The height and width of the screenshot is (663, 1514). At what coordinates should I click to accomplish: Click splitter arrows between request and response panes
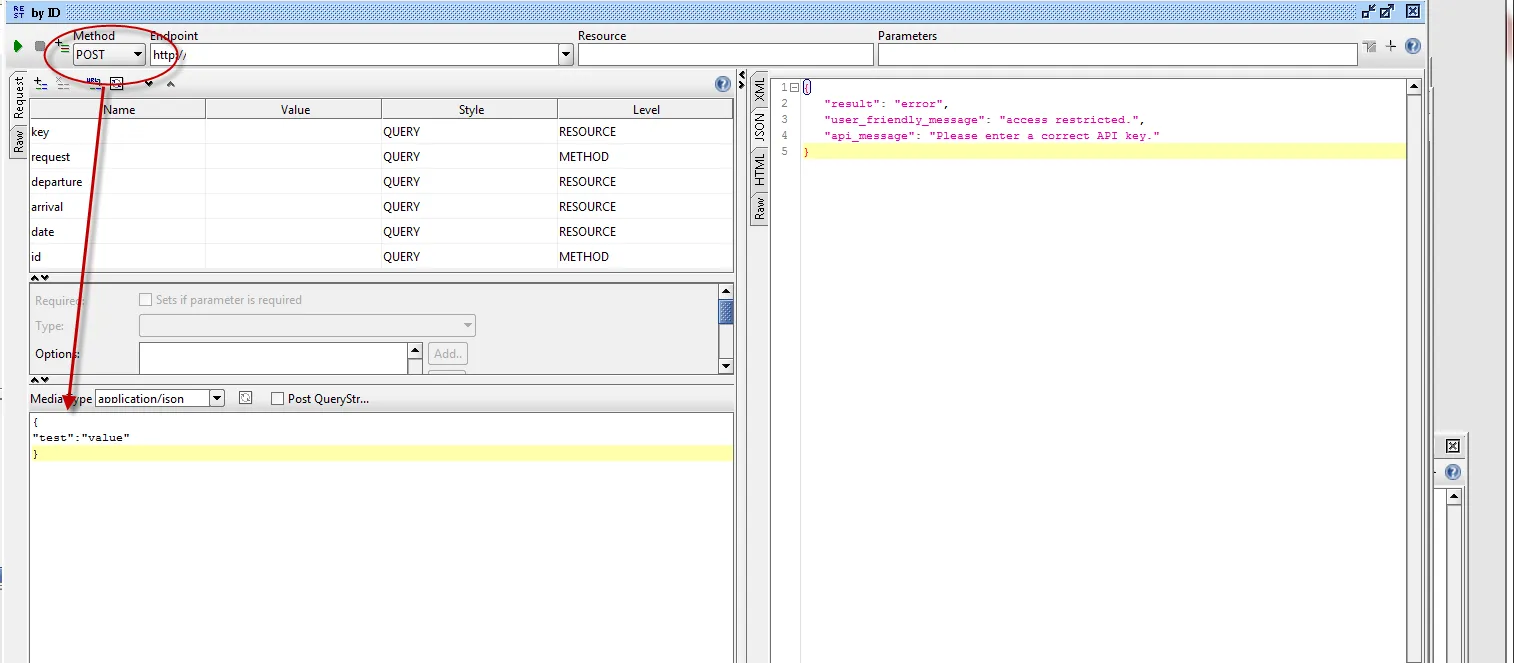741,80
